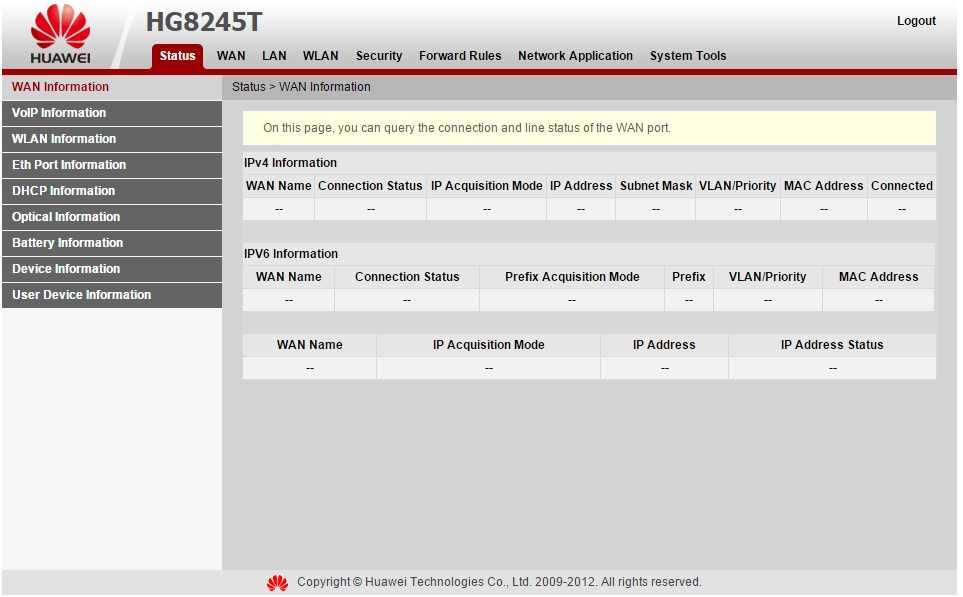Click the Huawei copyright text in footer
This screenshot has width=963, height=597.
499,582
